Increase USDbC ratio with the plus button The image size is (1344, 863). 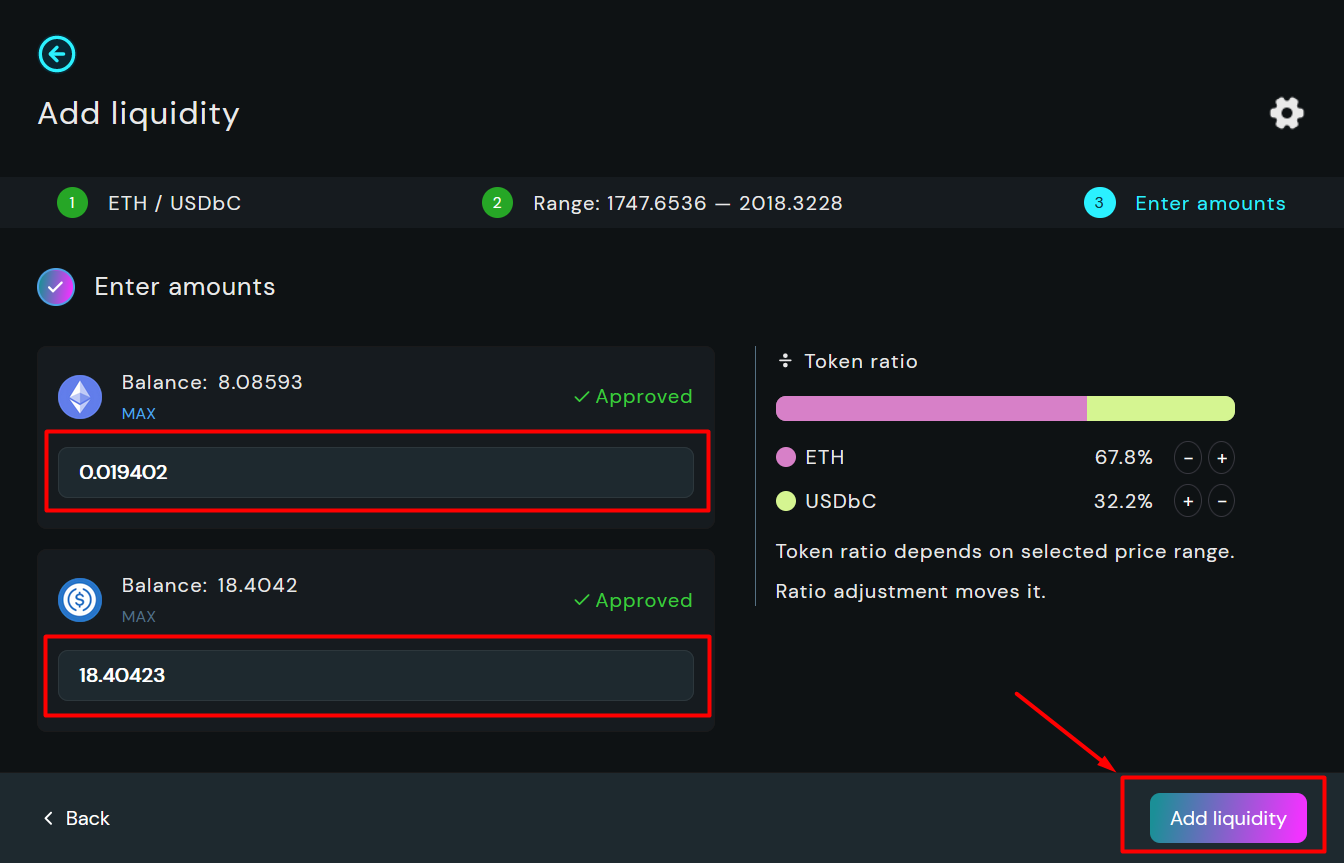(x=1187, y=500)
